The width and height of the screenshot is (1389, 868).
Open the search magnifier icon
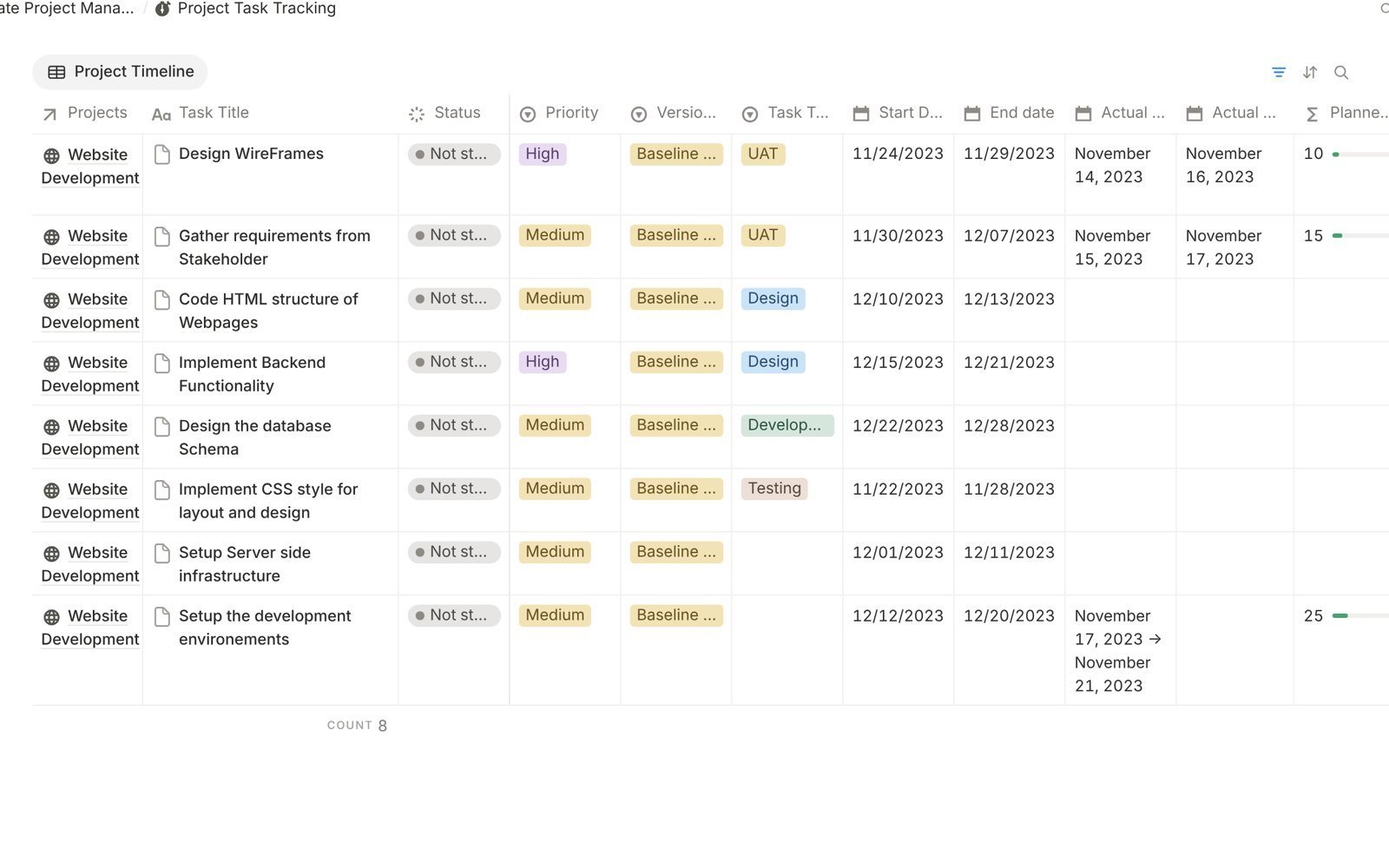pos(1341,72)
